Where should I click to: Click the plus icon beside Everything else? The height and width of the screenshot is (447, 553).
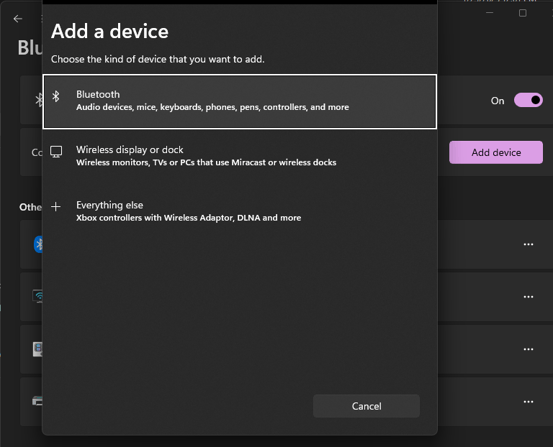[56, 206]
